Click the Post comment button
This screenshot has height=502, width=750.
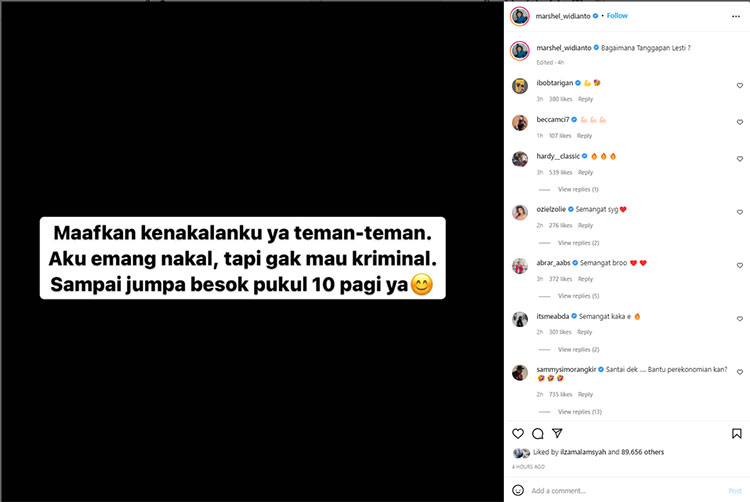tap(735, 491)
